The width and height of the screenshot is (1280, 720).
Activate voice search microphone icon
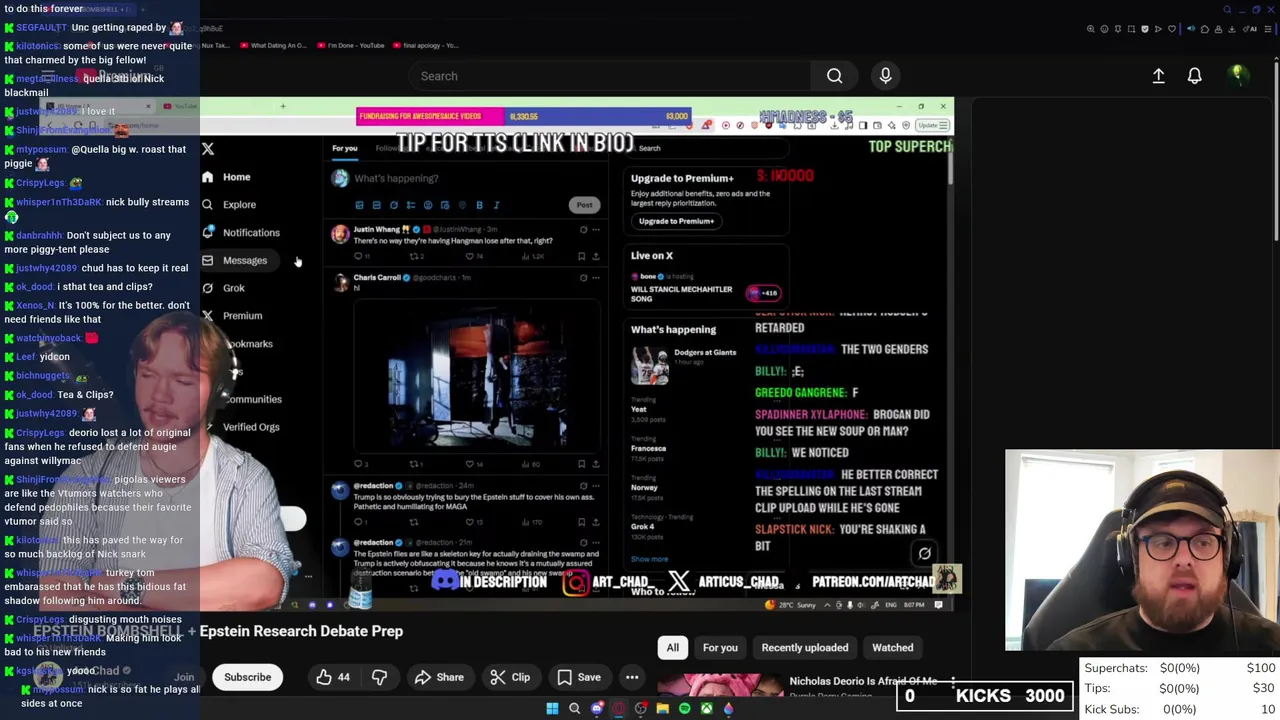coord(885,76)
